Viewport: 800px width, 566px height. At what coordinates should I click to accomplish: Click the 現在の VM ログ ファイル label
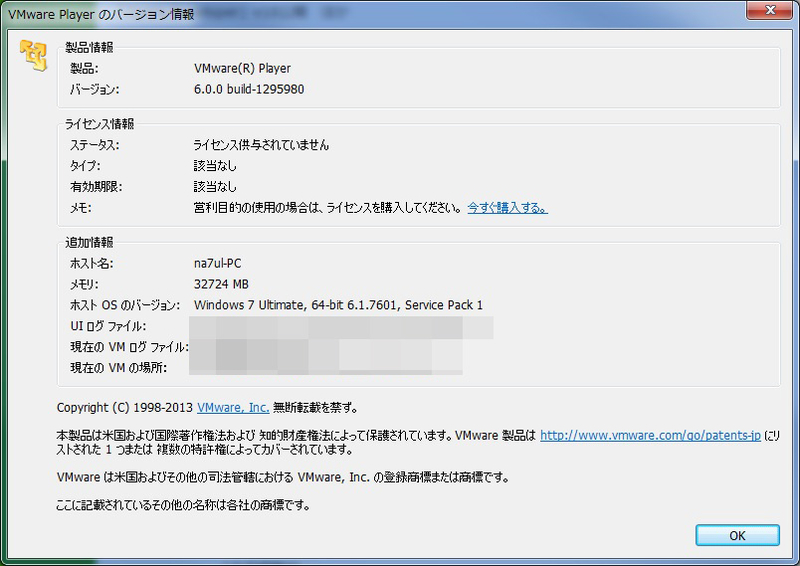(x=129, y=347)
